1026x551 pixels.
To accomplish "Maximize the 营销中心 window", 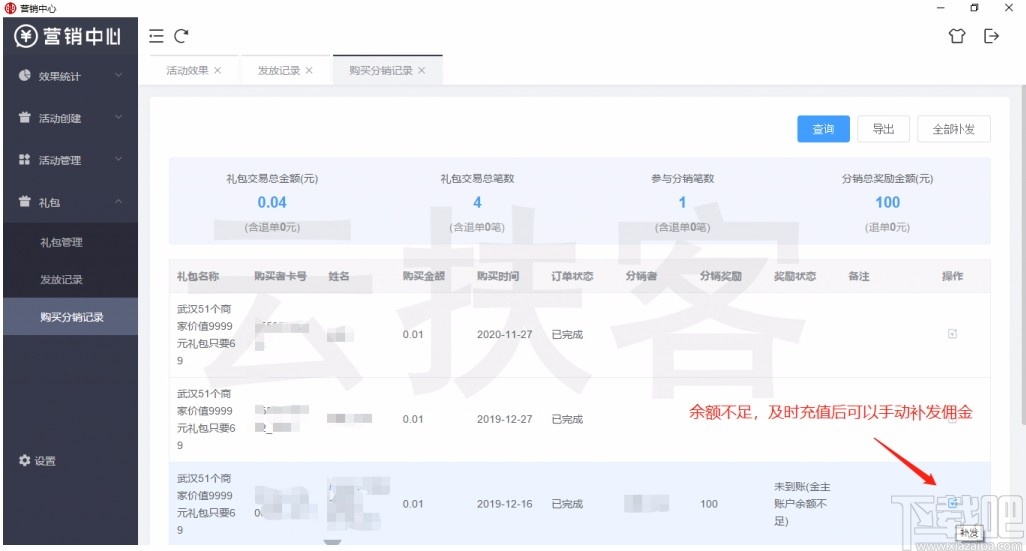I will coord(974,8).
